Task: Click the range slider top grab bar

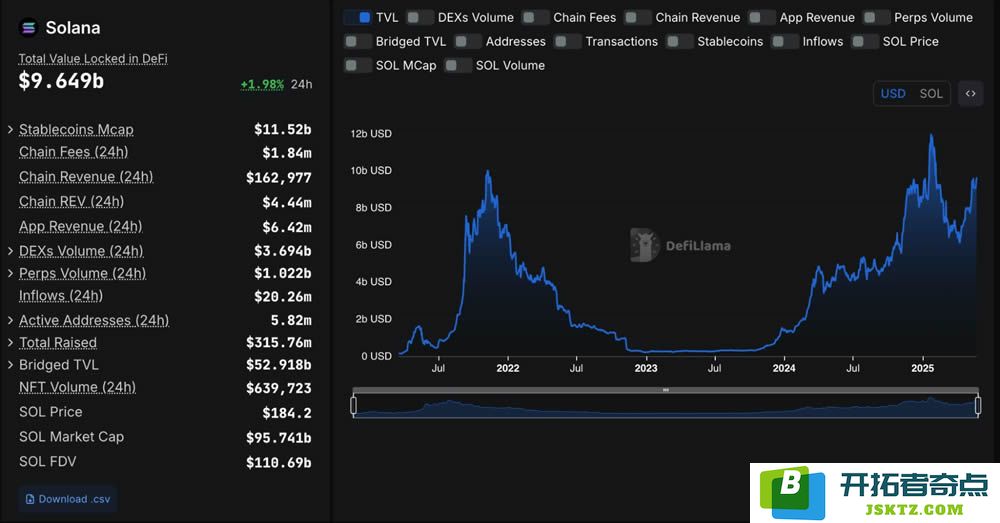Action: [x=665, y=390]
